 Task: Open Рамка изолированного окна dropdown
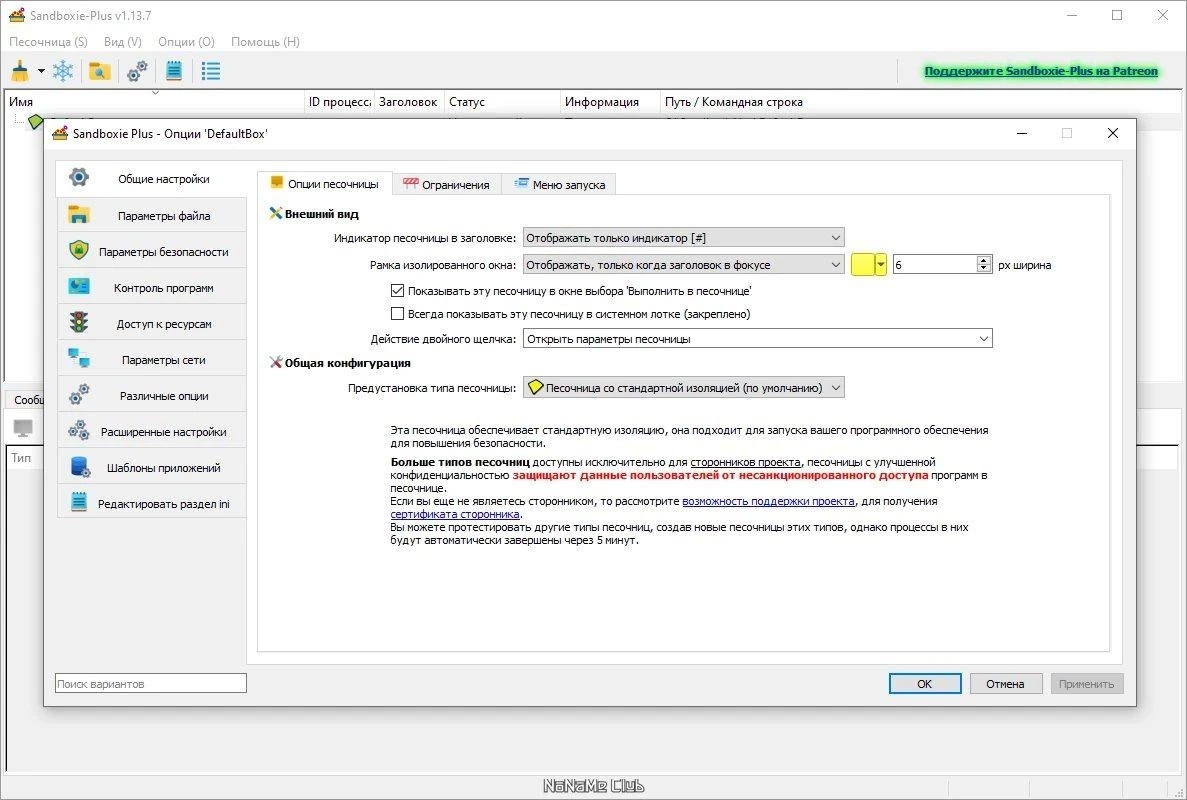point(684,264)
